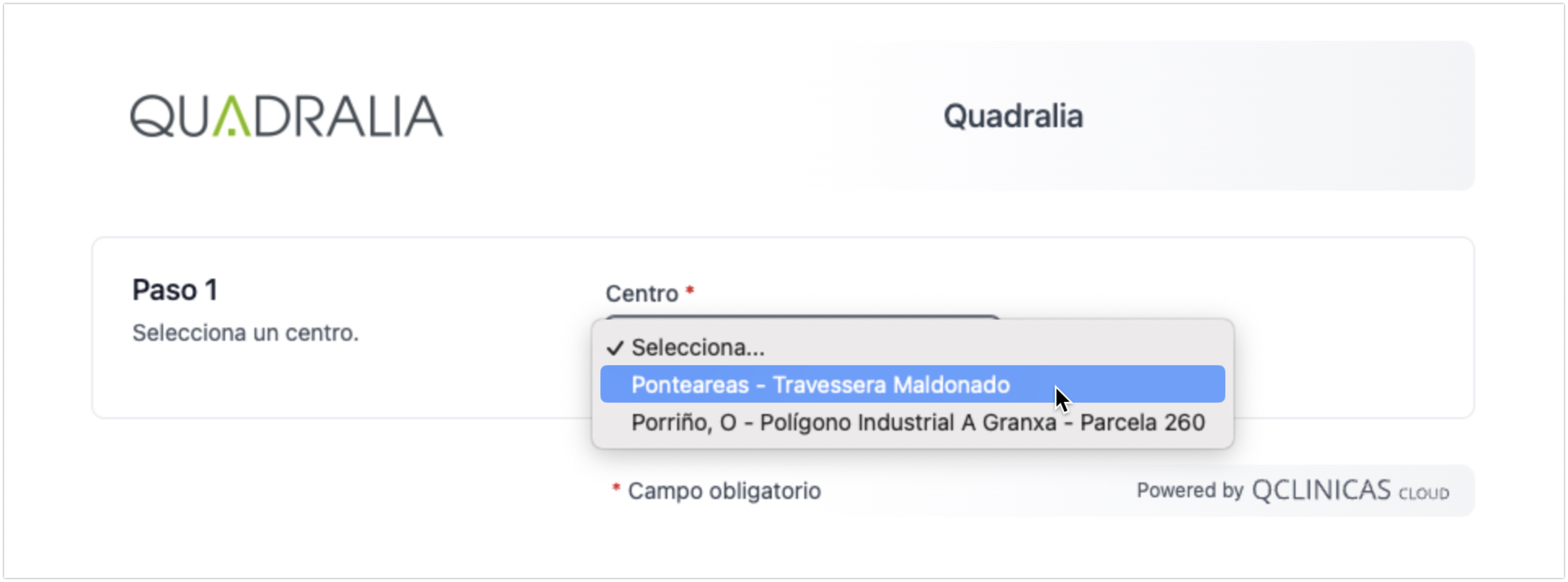Choose Porriño, O - Polígono Industrial option
The image size is (1568, 582).
917,423
